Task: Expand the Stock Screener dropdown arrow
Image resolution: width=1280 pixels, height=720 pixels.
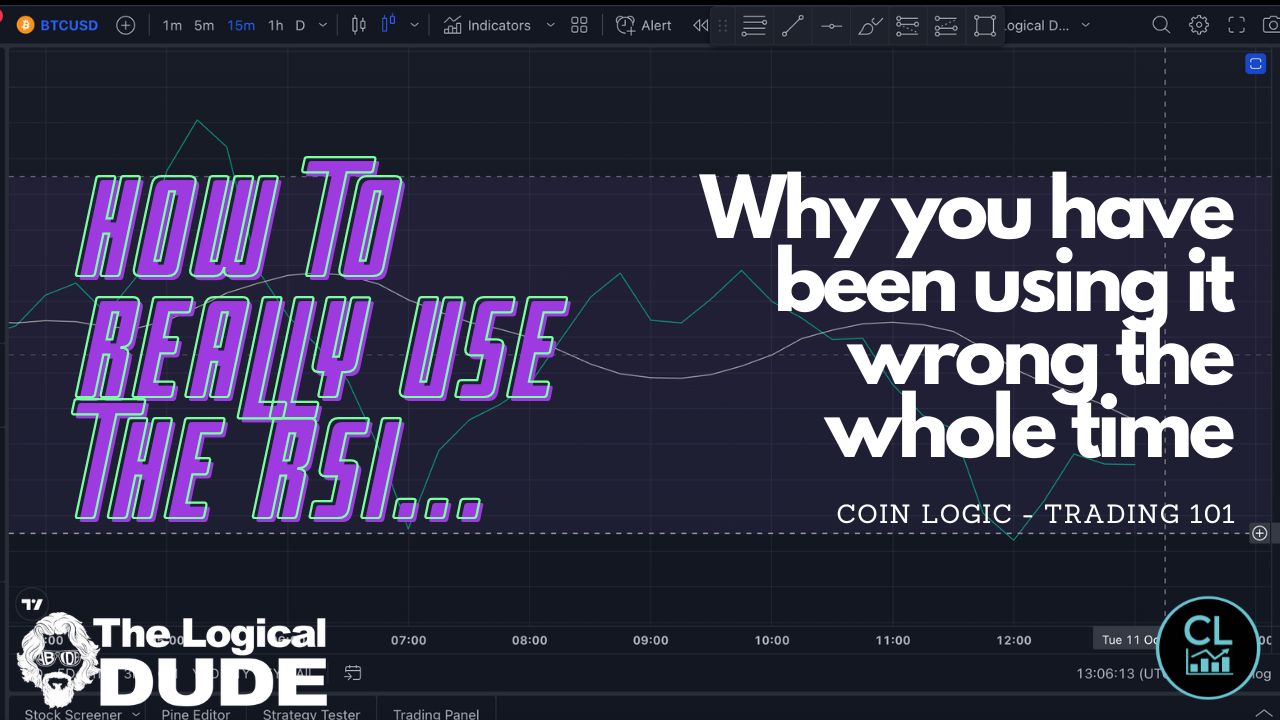Action: [138, 713]
